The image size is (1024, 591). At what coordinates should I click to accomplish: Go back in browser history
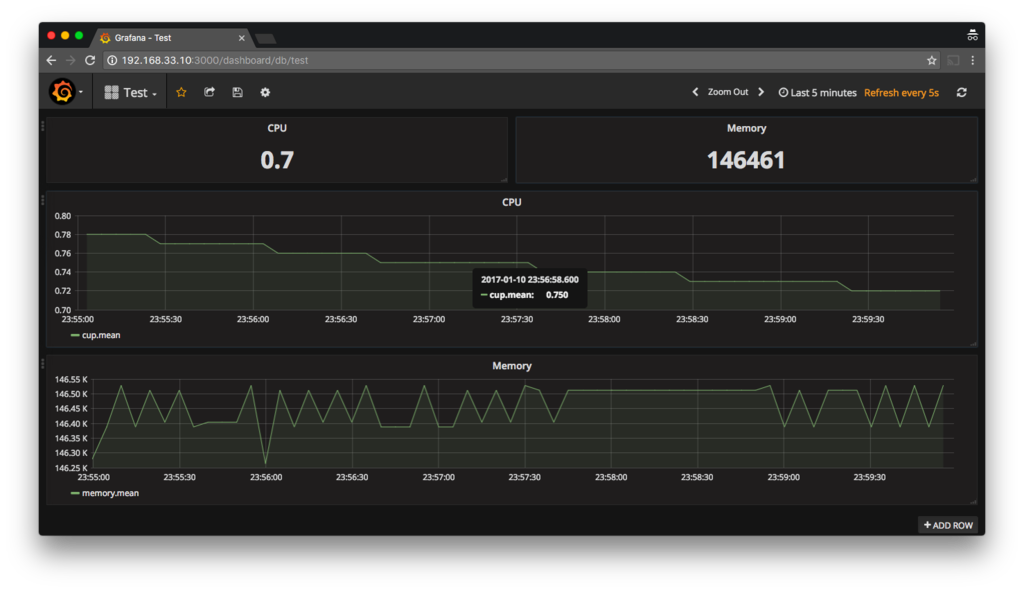pos(51,60)
